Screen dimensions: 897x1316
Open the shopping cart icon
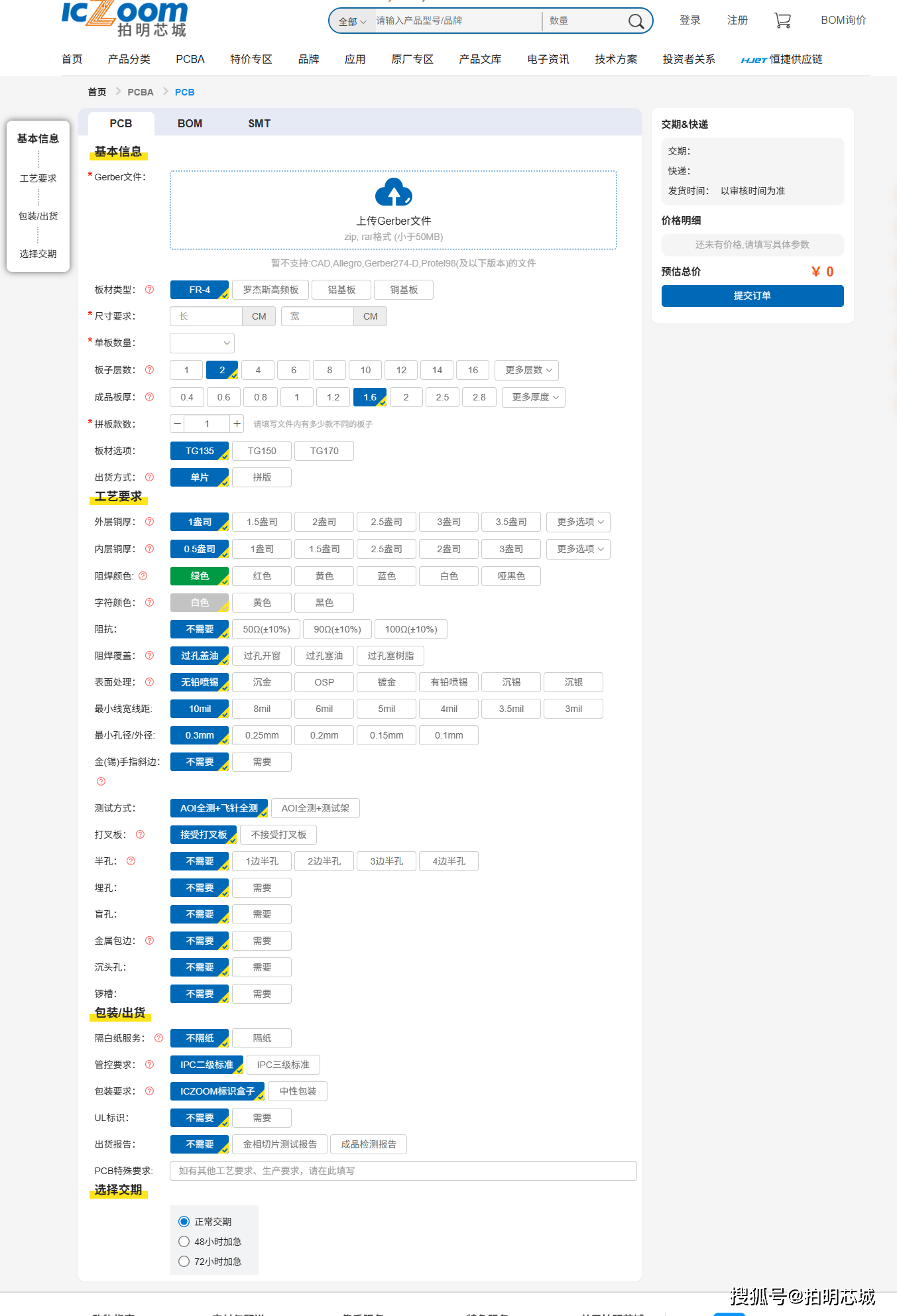(782, 21)
